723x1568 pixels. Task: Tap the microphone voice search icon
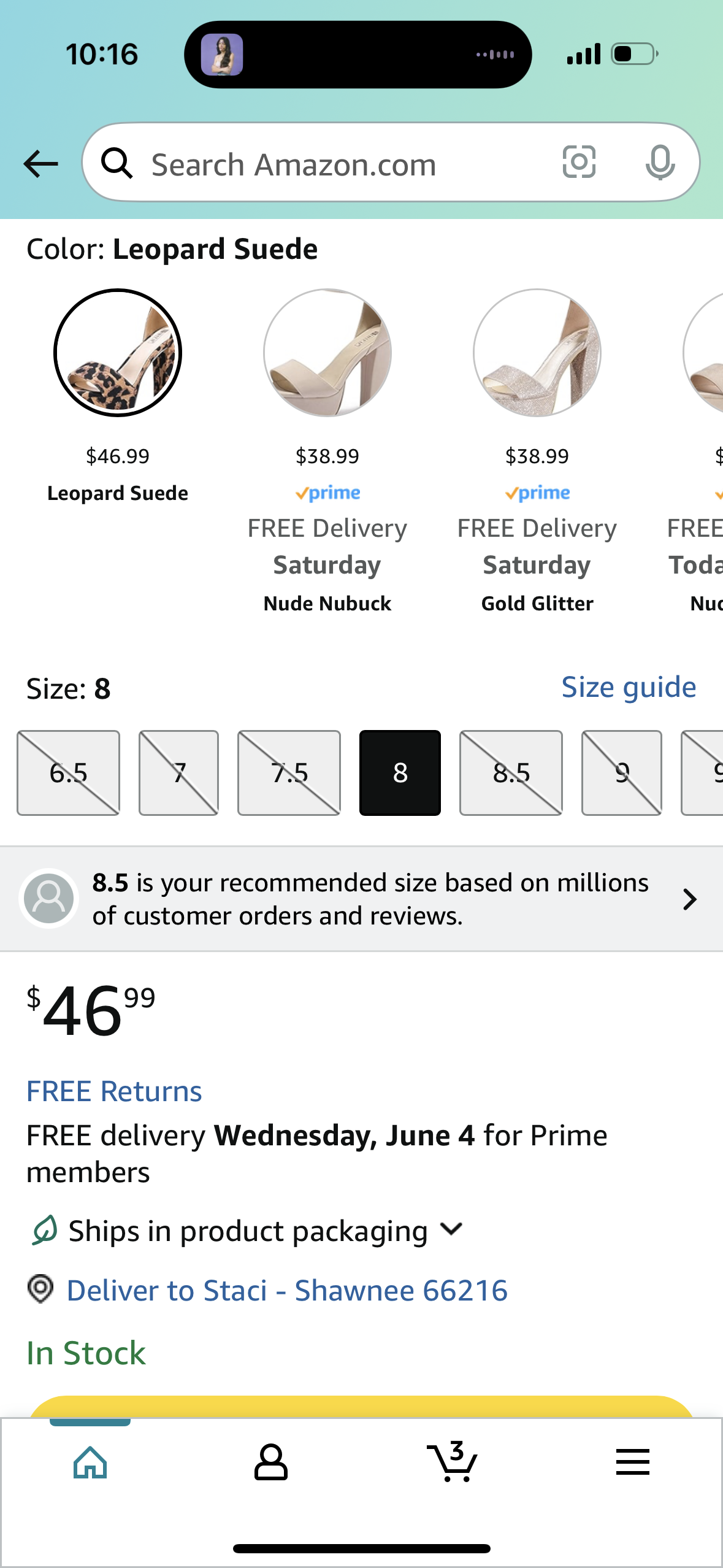point(660,163)
